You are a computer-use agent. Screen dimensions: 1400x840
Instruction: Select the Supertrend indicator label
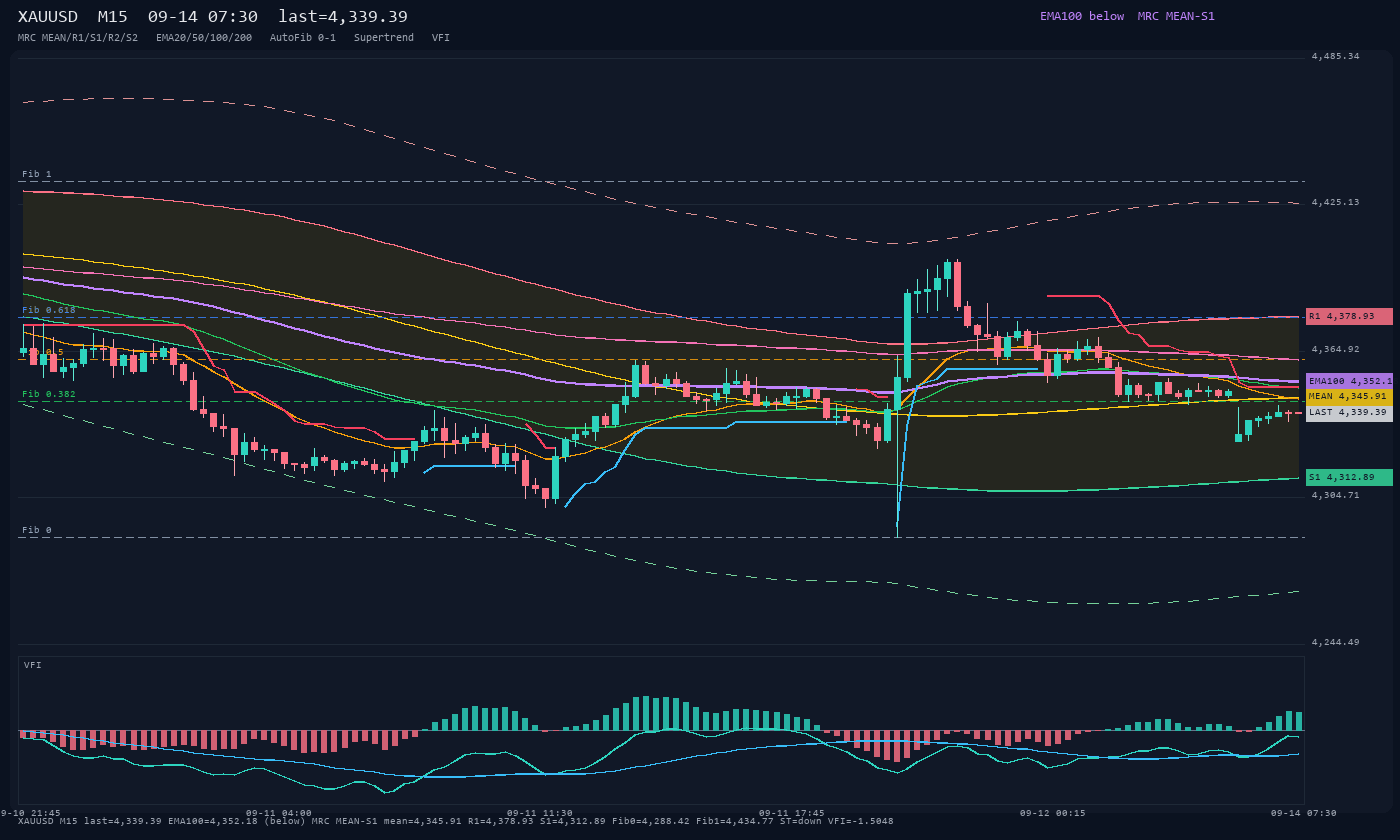click(x=384, y=37)
